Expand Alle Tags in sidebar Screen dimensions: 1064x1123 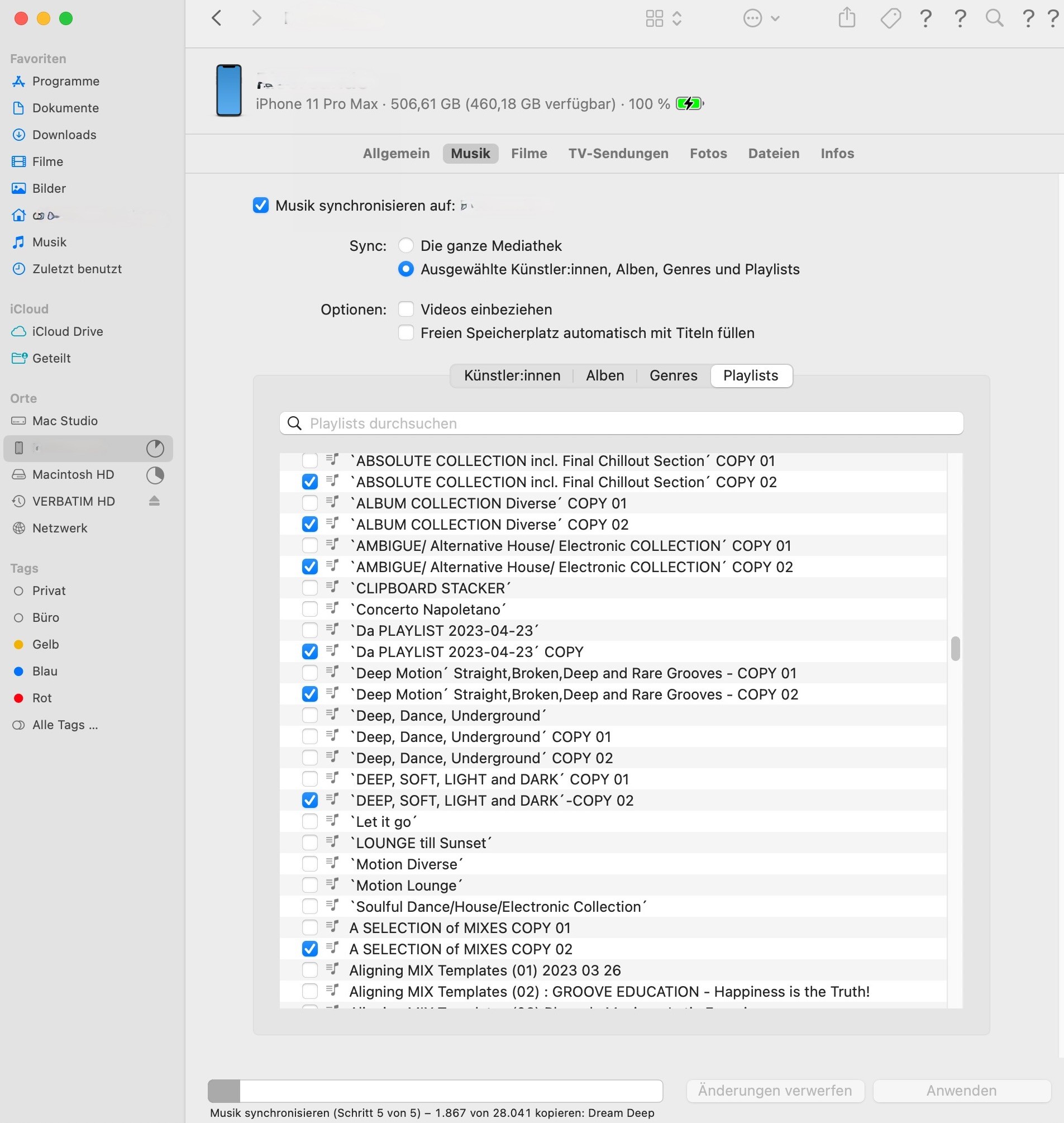tap(65, 725)
